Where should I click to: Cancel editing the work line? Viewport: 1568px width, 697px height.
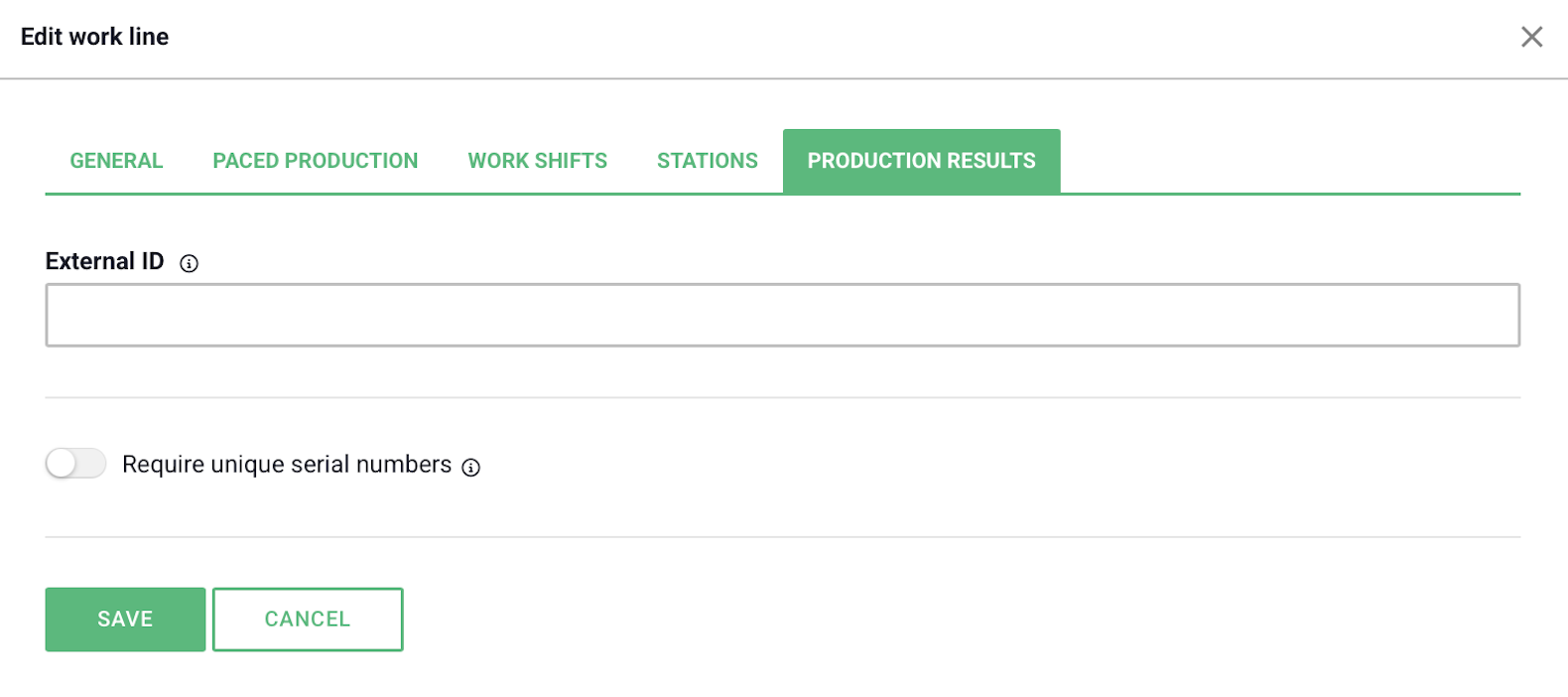(x=308, y=620)
